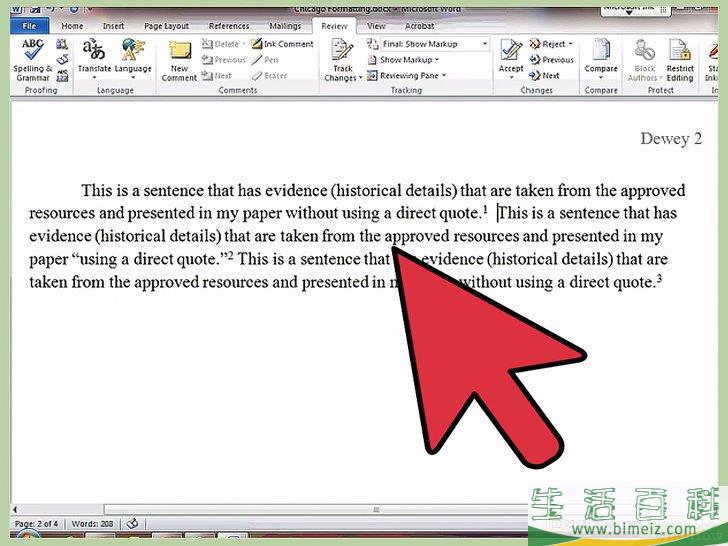Switch to the Acrobat tab
This screenshot has width=728, height=546.
419,26
